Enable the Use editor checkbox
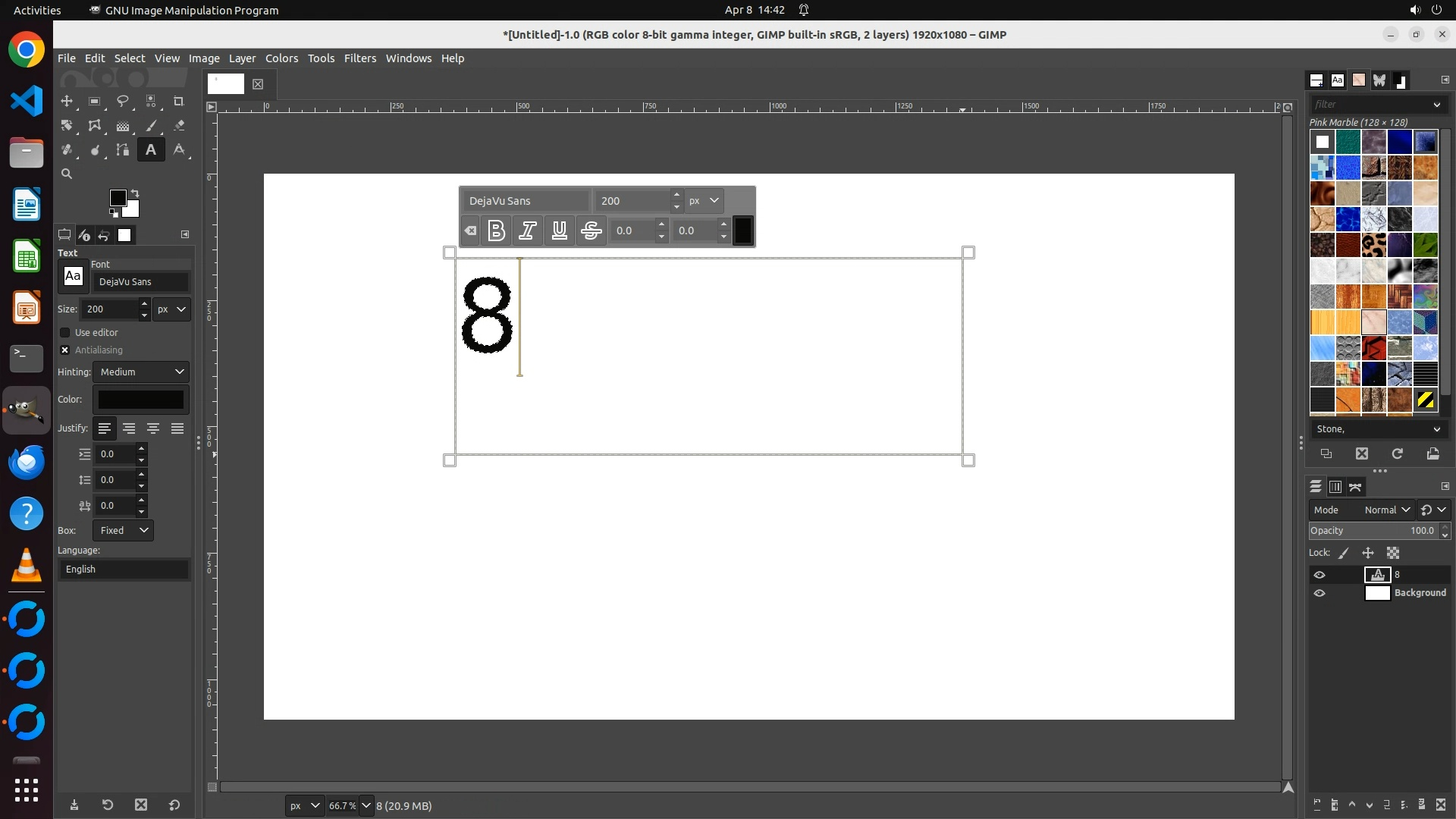1456x819 pixels. (65, 333)
